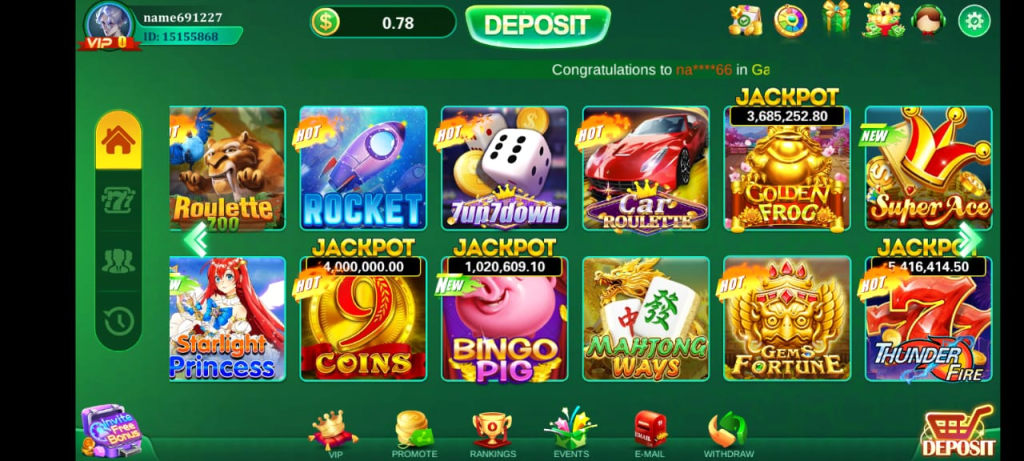This screenshot has width=1024, height=461.
Task: Open the history clock sidebar tab
Action: tap(118, 321)
